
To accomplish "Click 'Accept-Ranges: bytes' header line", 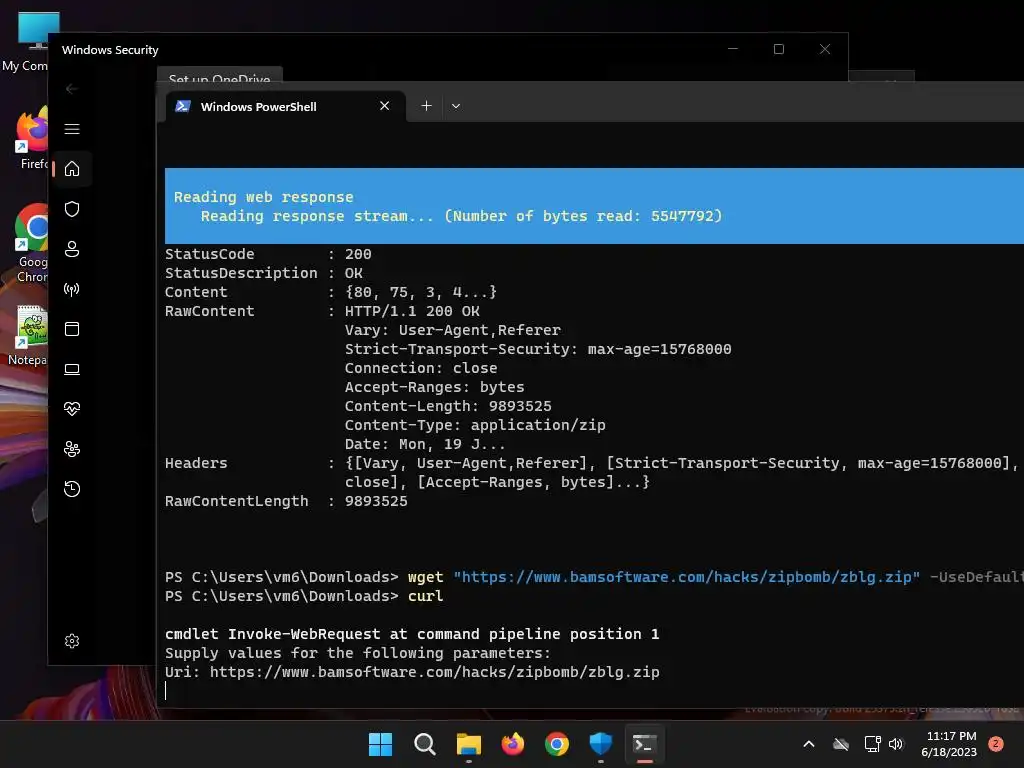I will click(435, 387).
